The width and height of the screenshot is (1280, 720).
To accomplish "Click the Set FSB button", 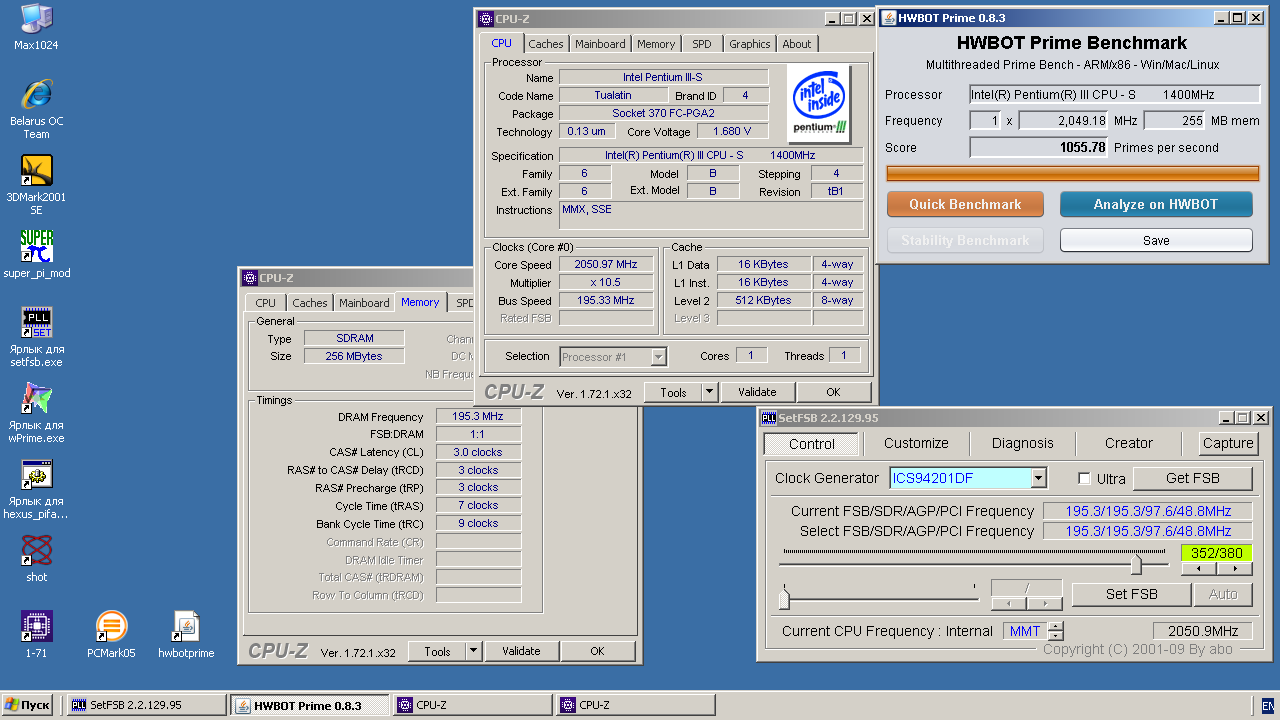I will tap(1131, 594).
